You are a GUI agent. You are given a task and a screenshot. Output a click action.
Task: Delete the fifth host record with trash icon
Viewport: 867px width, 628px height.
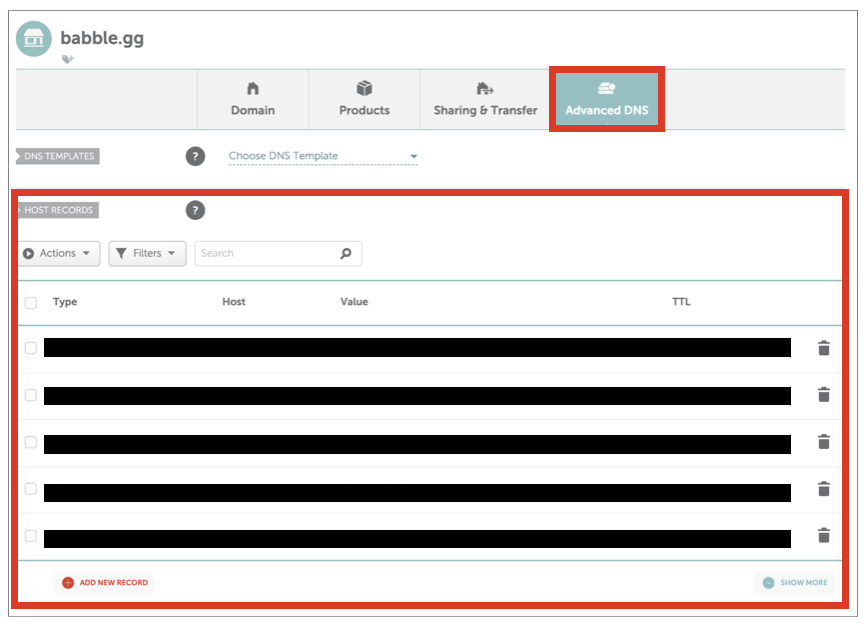[x=824, y=536]
